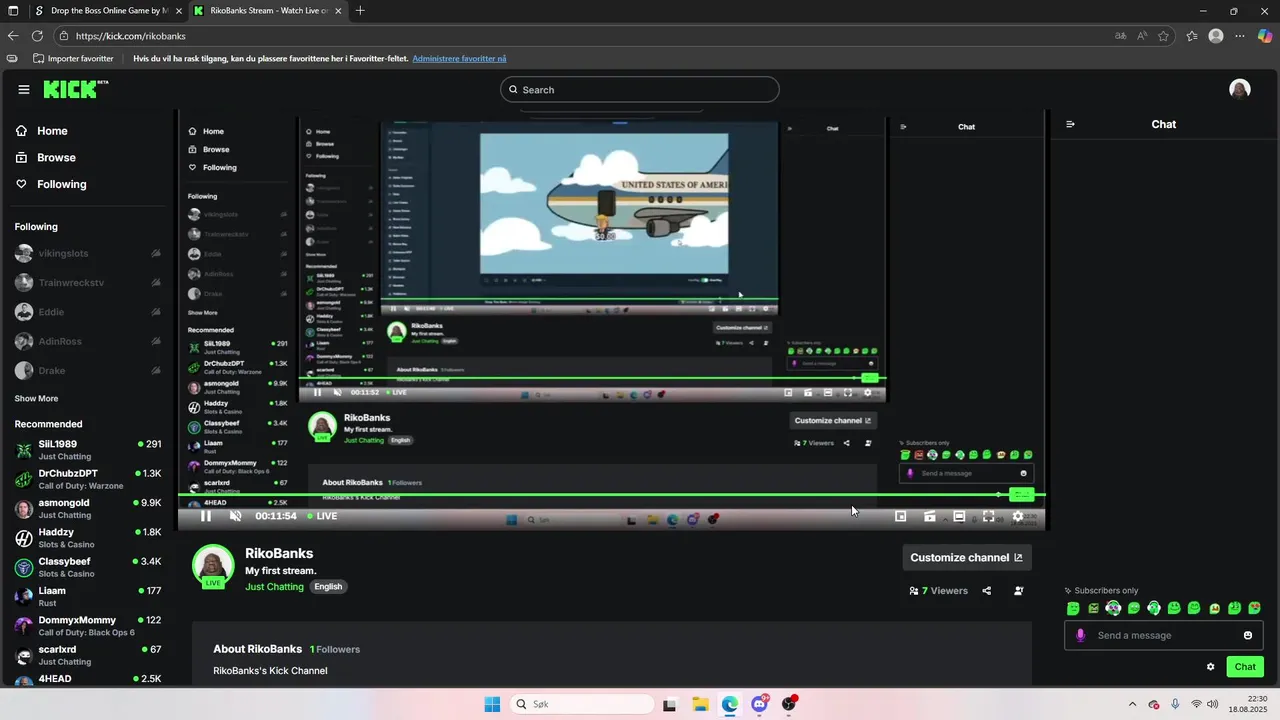
Task: Open the vikingslots followed channel
Action: tap(88, 254)
